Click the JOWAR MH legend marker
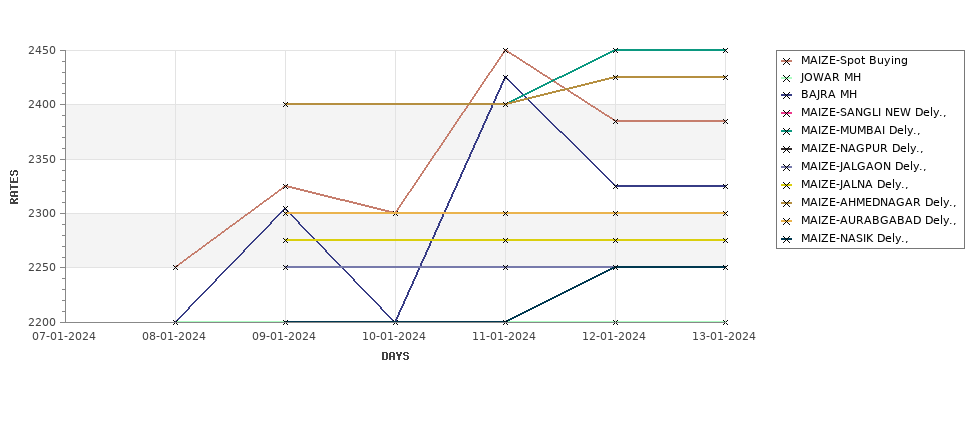 tap(787, 78)
